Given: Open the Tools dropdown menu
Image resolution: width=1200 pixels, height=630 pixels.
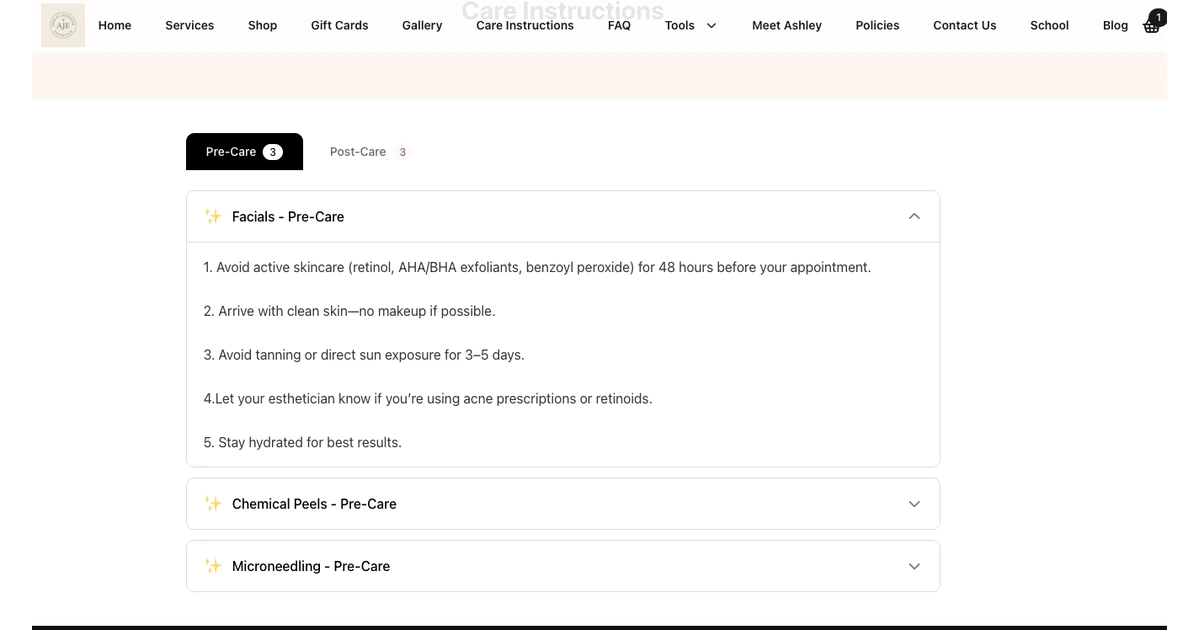Looking at the screenshot, I should (690, 25).
